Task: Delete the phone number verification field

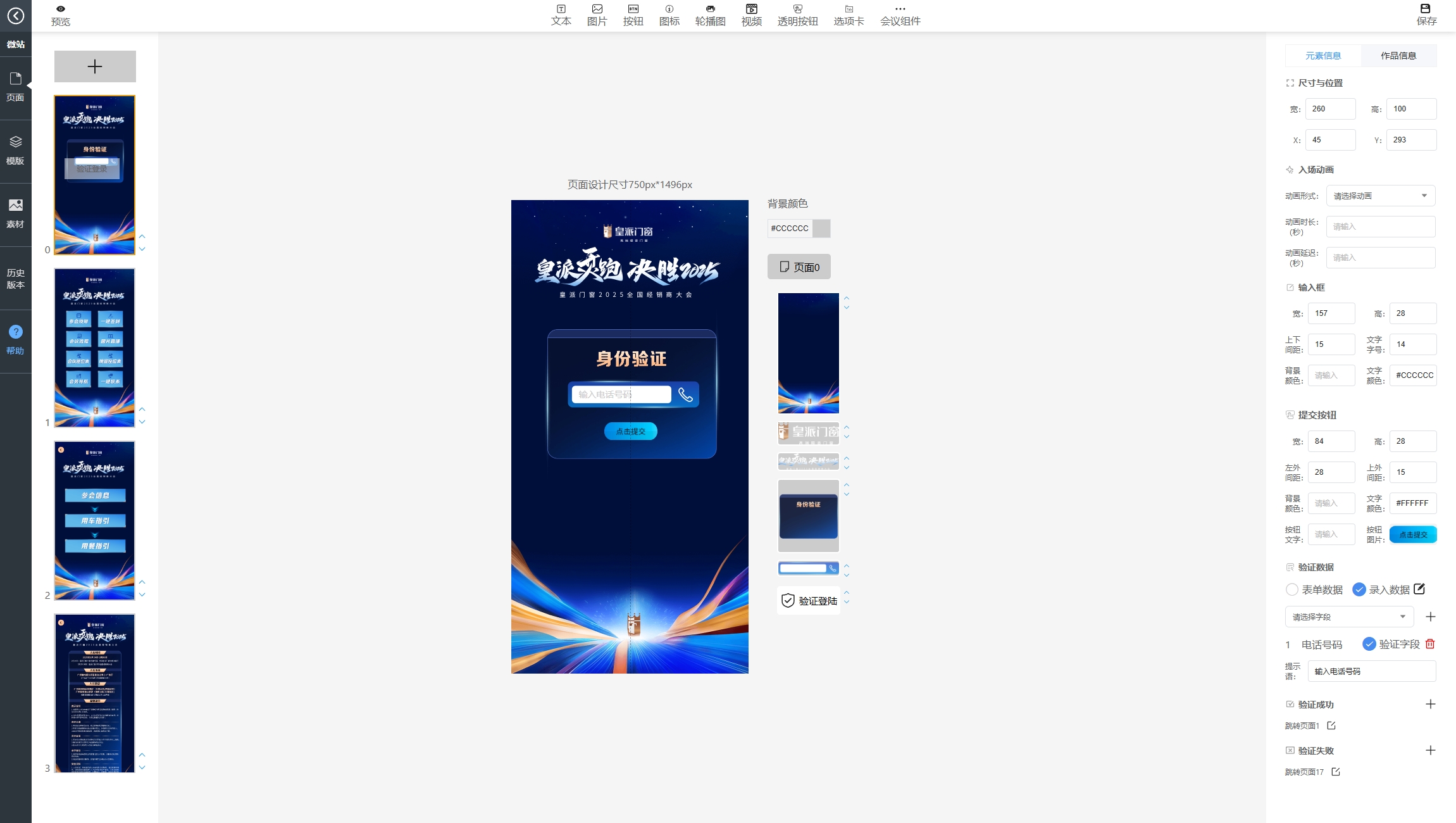Action: [x=1430, y=644]
